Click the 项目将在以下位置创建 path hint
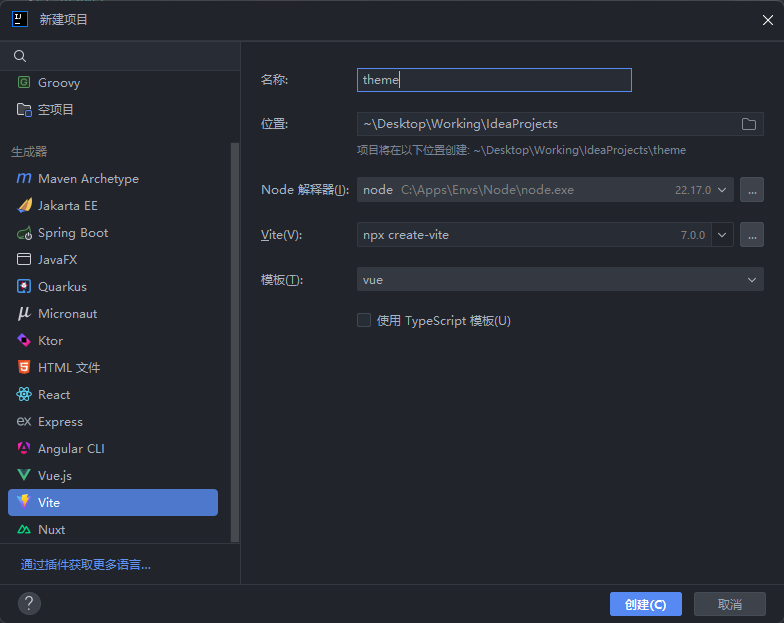784x623 pixels. (x=522, y=150)
